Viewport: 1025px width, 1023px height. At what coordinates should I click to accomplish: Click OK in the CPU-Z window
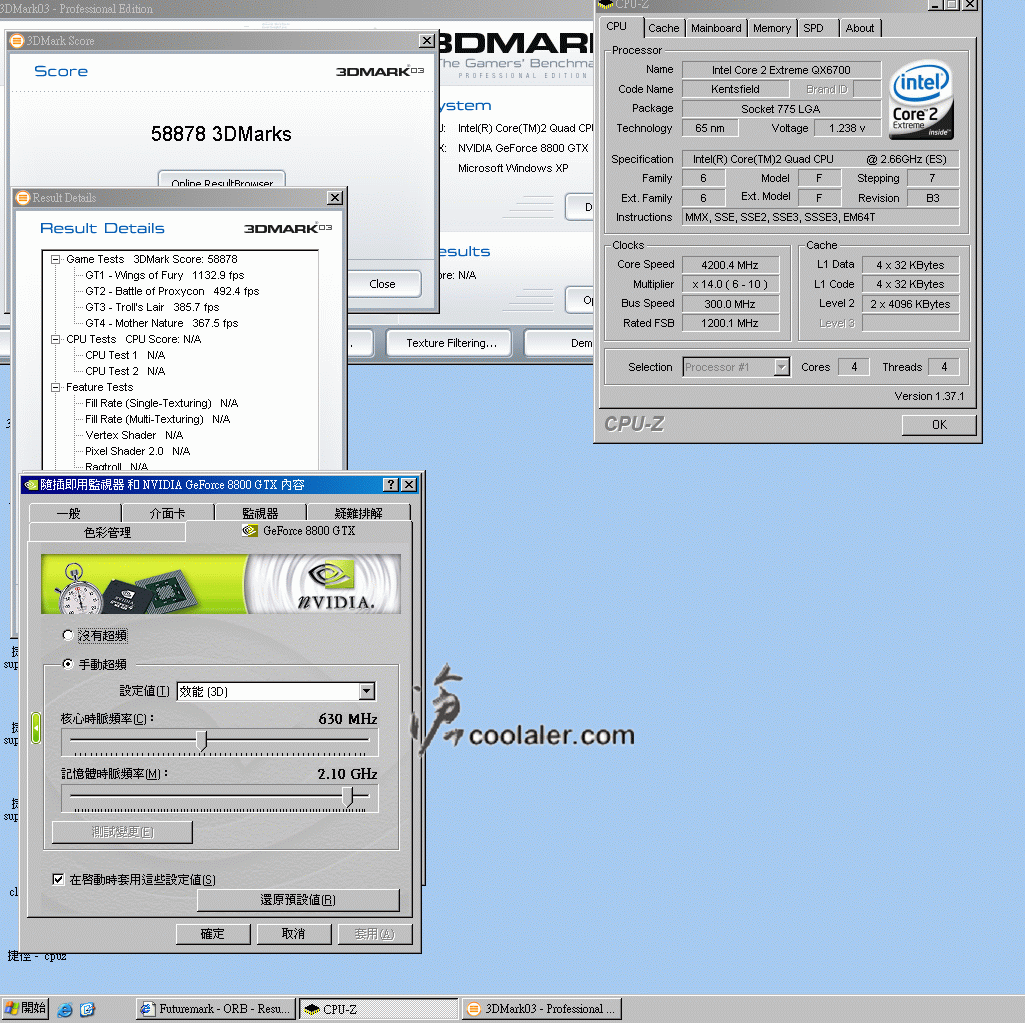[939, 425]
